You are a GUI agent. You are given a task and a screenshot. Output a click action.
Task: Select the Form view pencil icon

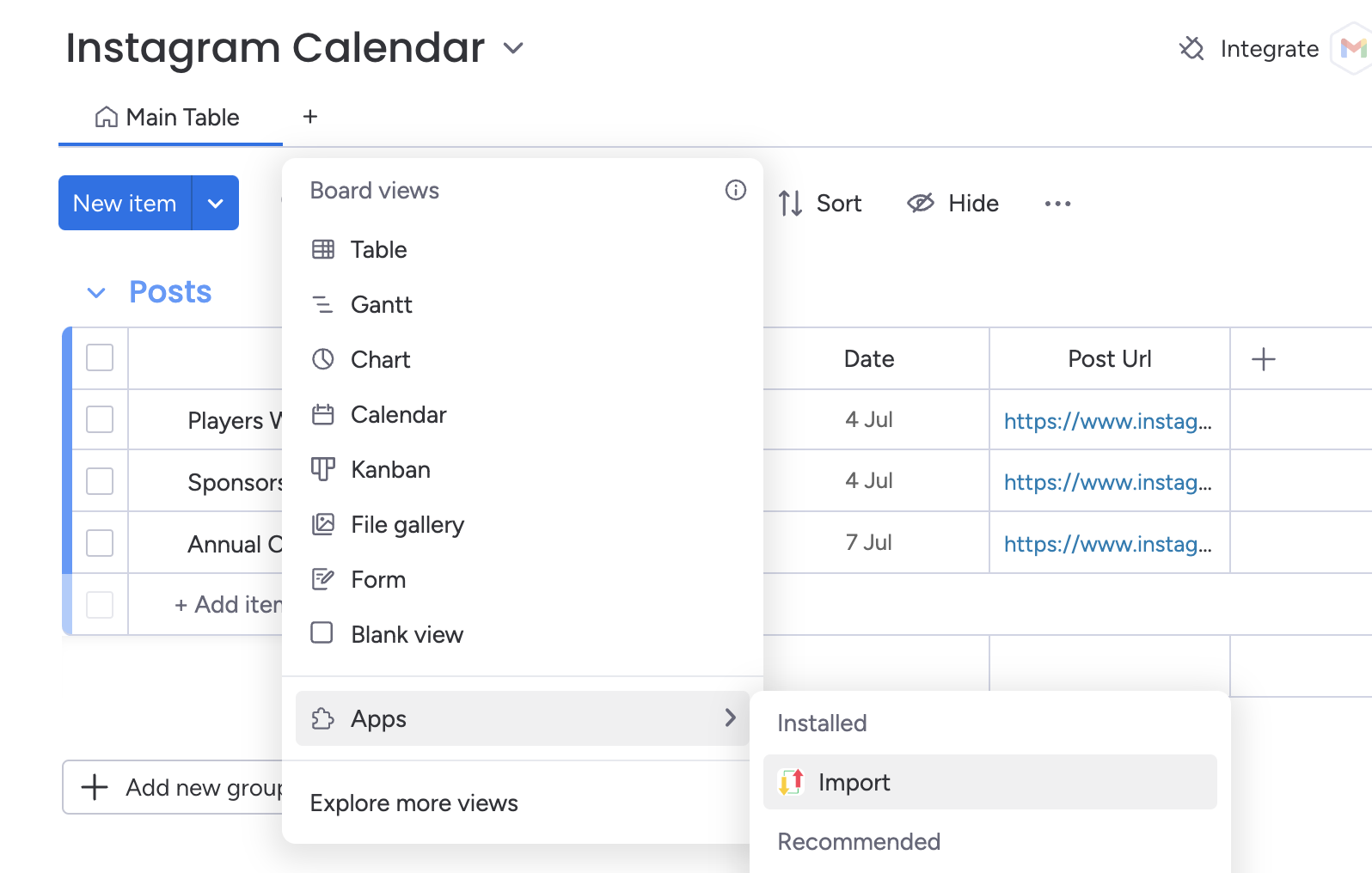coord(322,579)
